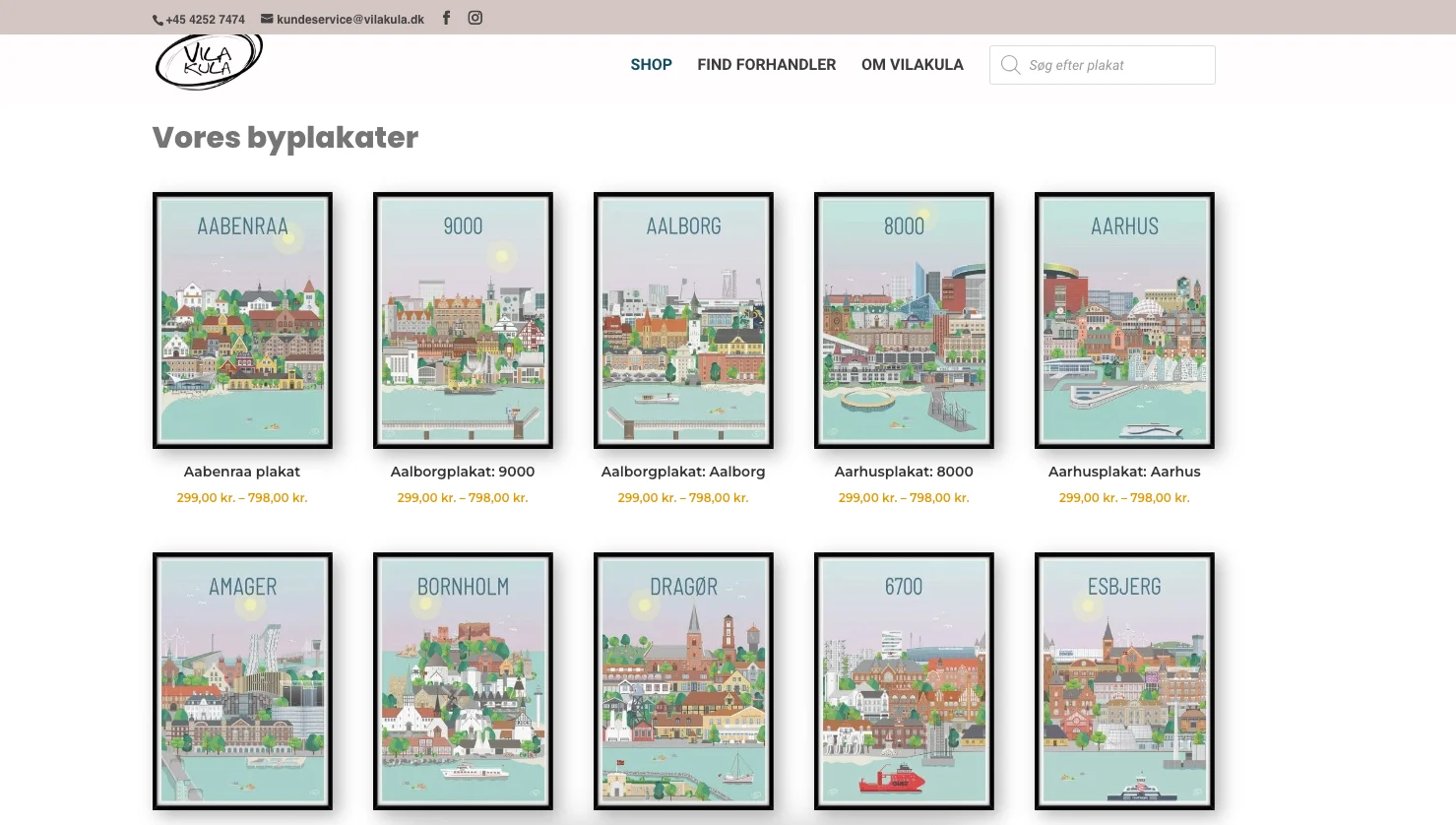
Task: Select the Bornholm poster image
Action: [463, 680]
